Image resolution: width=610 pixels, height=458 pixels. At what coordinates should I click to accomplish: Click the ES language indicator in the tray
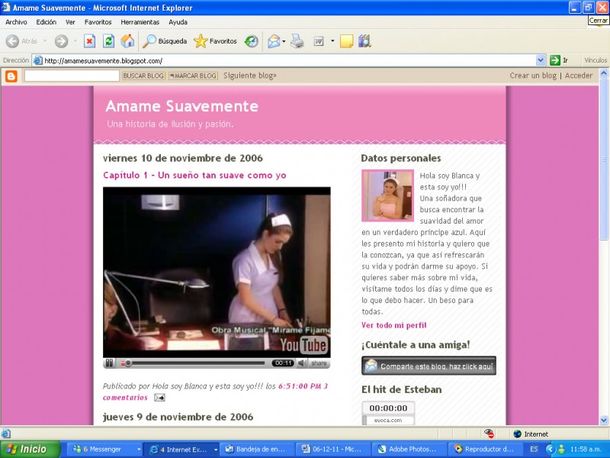click(533, 449)
